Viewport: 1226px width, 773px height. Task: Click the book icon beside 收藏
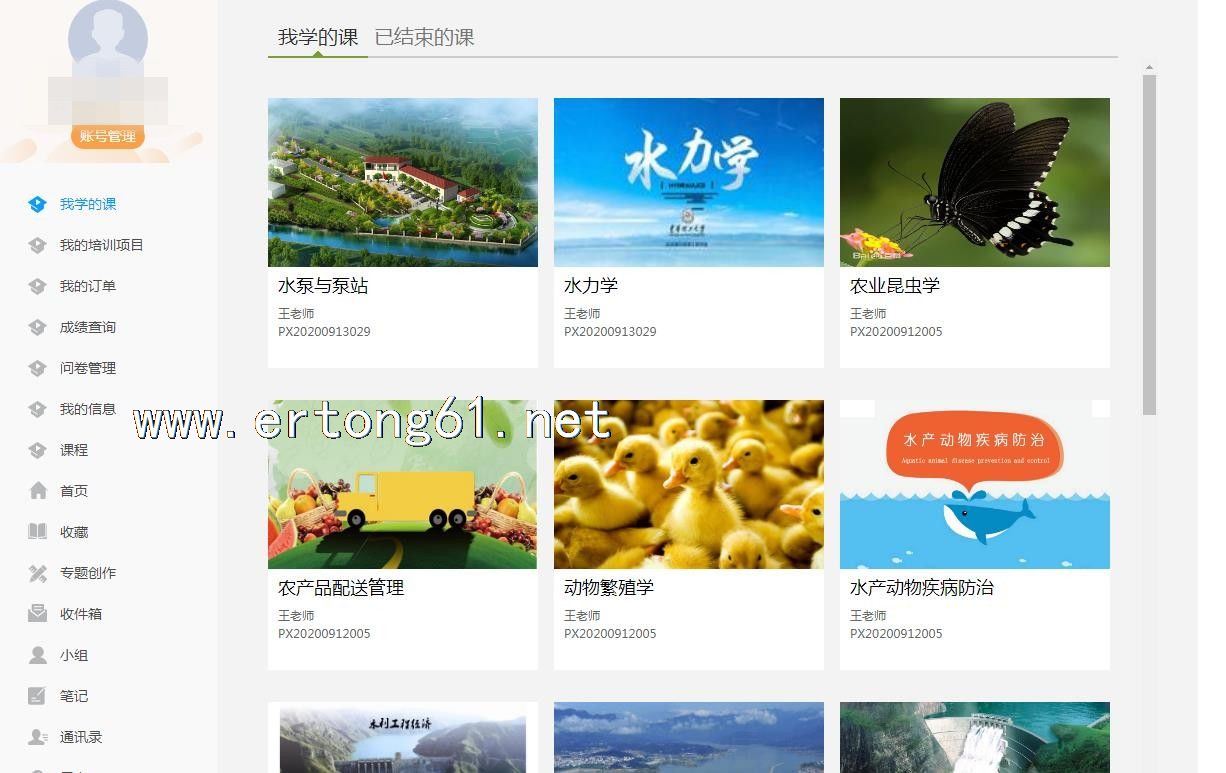pyautogui.click(x=38, y=532)
